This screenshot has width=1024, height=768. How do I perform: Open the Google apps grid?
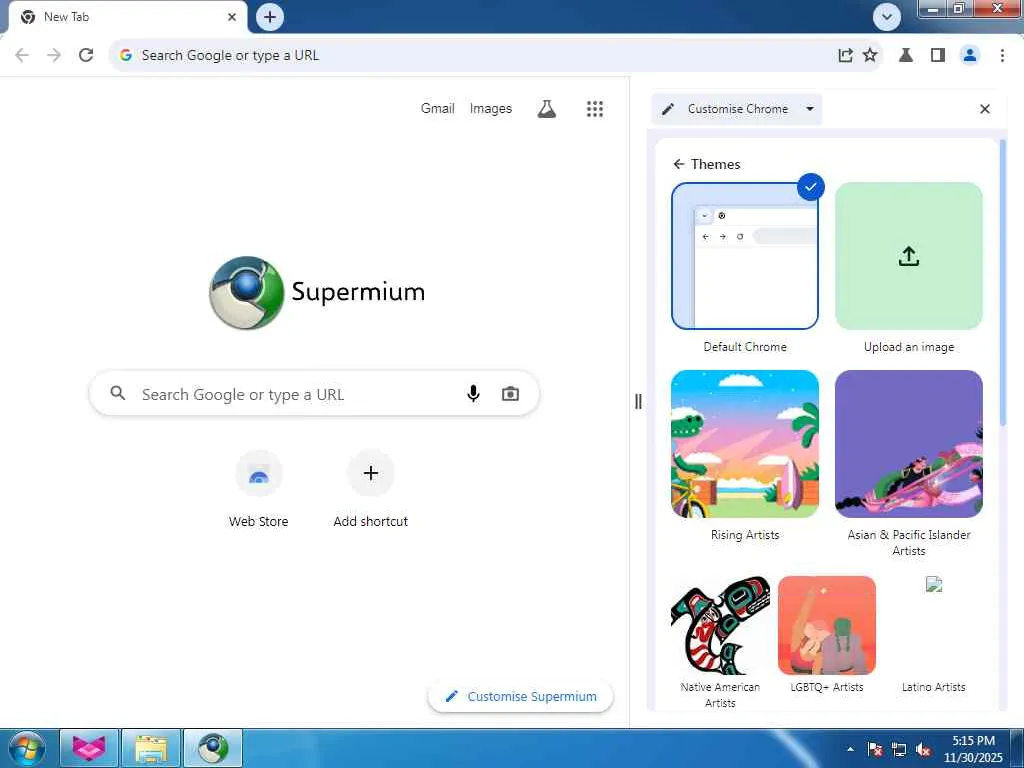595,109
